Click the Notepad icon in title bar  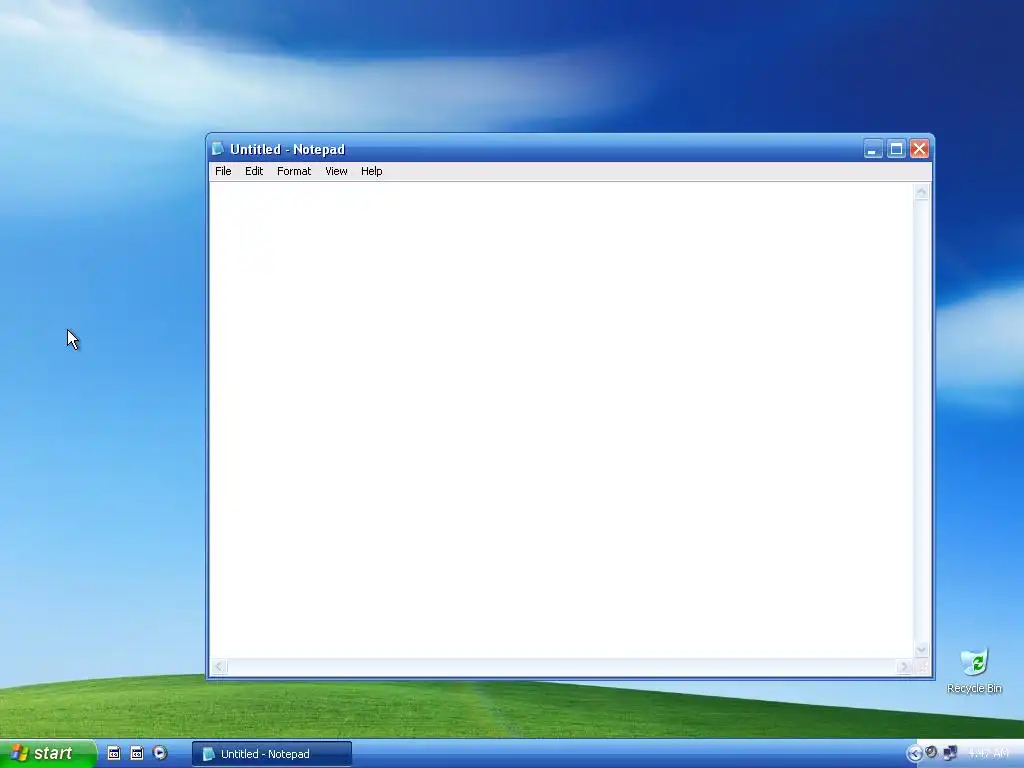[218, 149]
